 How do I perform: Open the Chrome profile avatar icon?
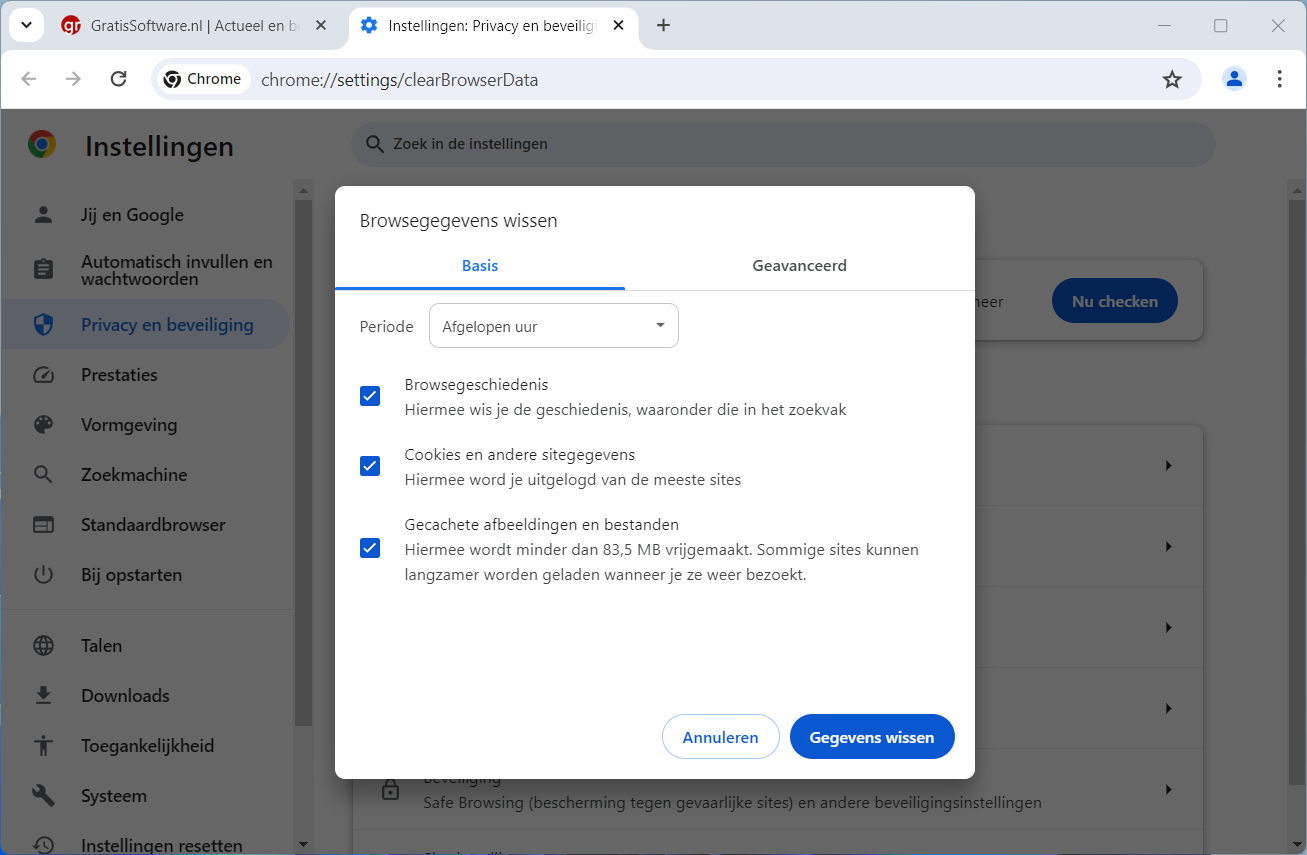pos(1234,79)
